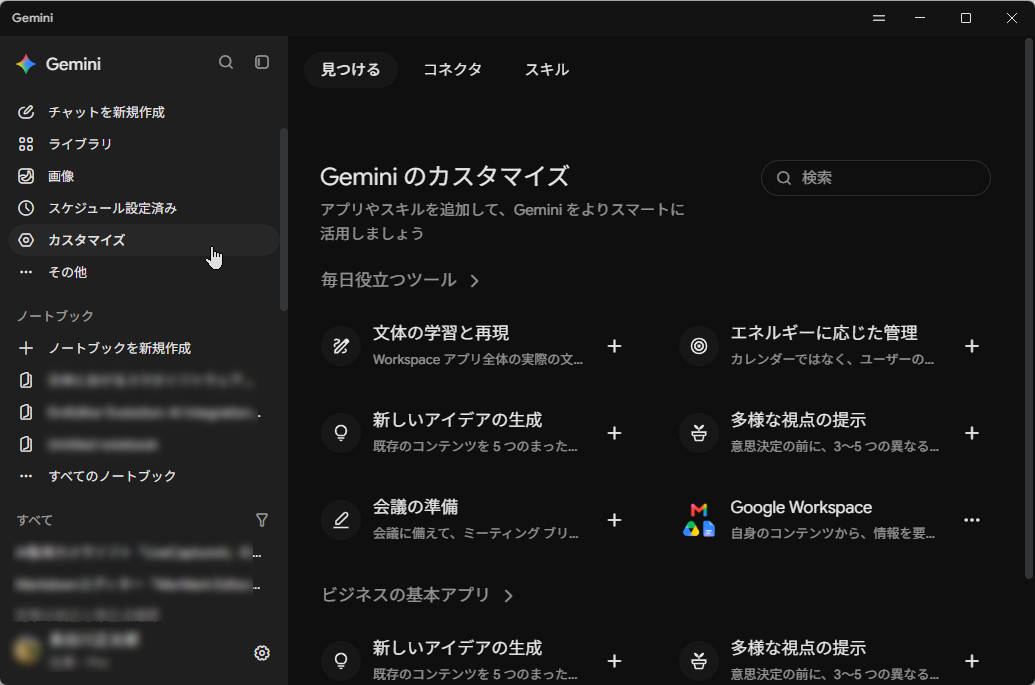Expand その他 in sidebar
The height and width of the screenshot is (685, 1035).
144,272
